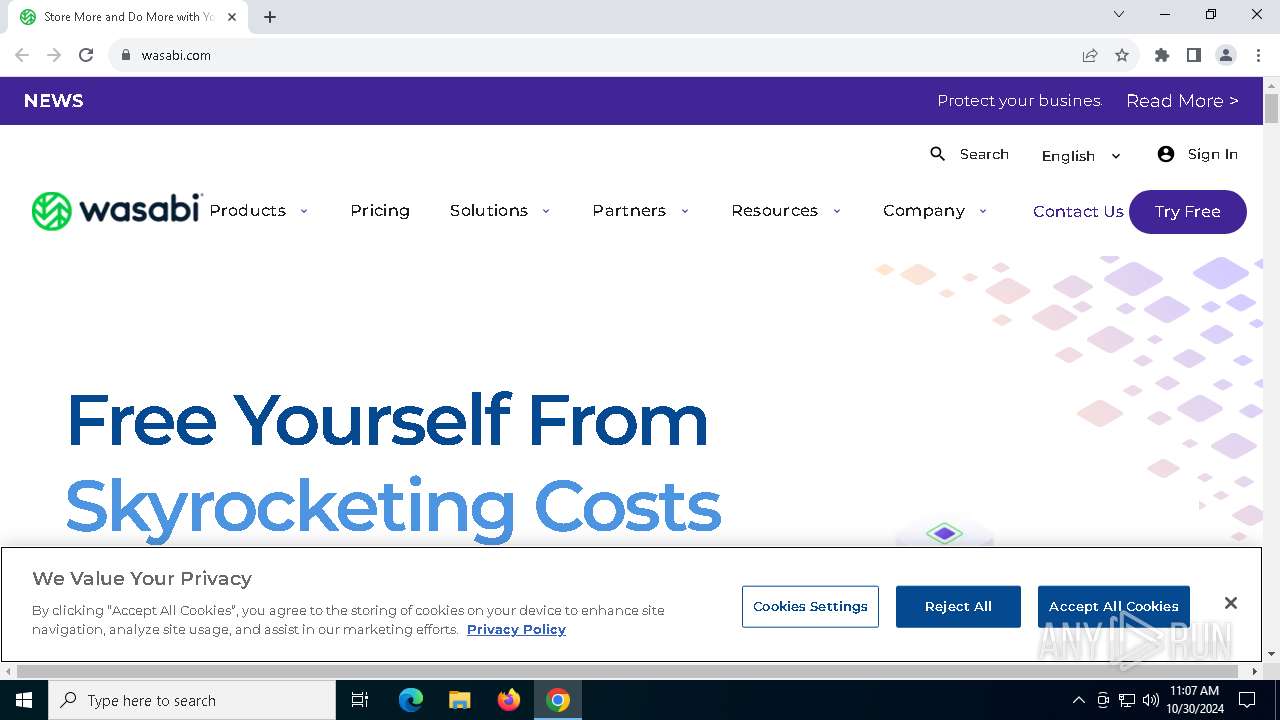Launch Microsoft Edge from the taskbar
Screen dimensions: 1280x720
[x=411, y=700]
